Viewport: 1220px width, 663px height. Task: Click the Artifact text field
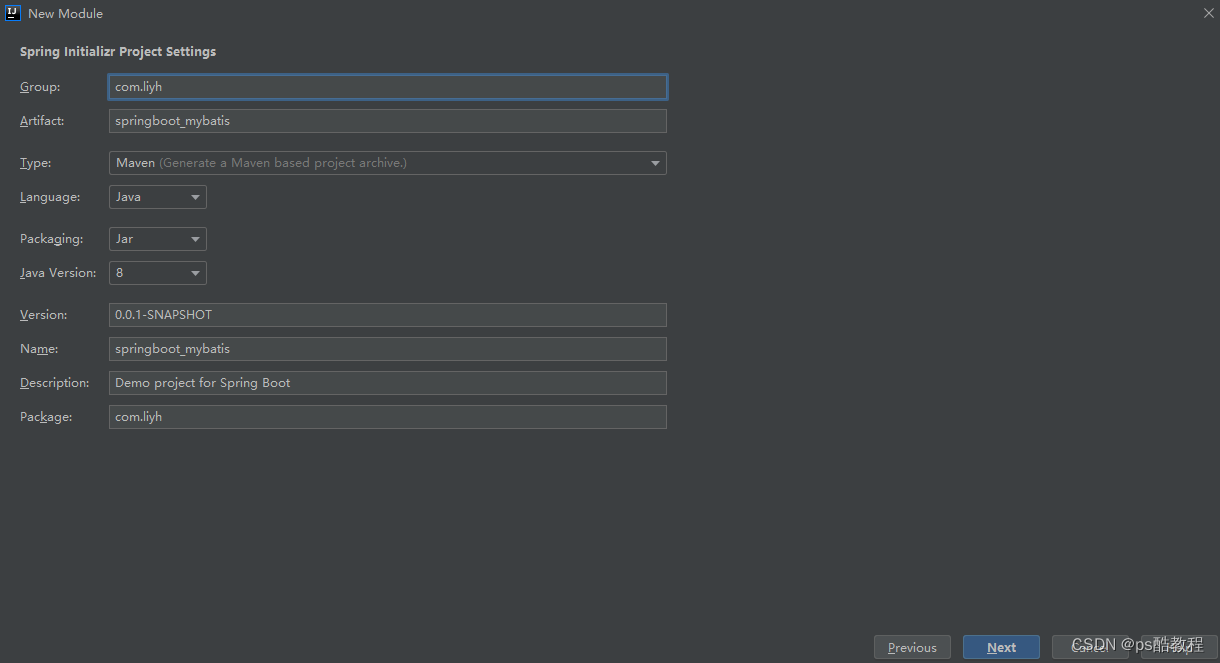[x=387, y=121]
